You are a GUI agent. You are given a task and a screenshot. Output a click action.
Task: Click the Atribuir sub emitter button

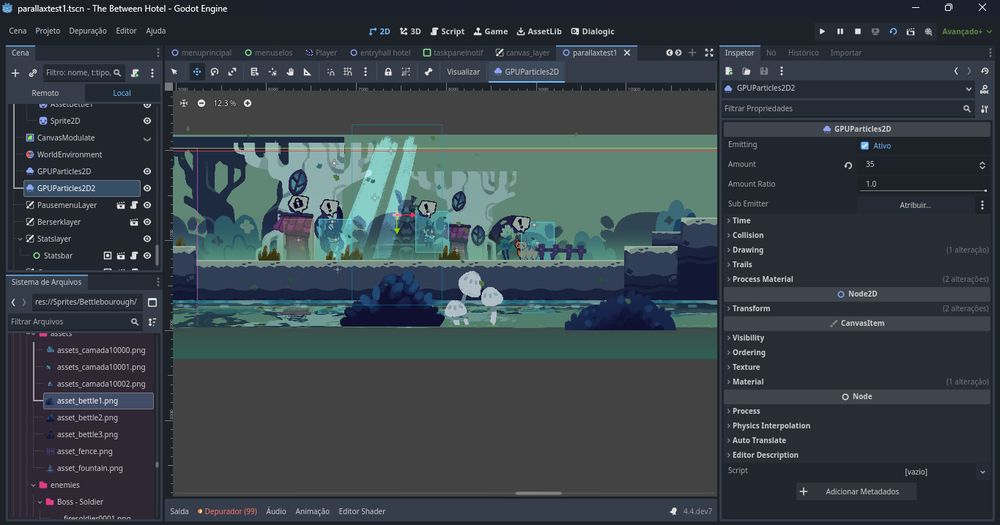pos(915,205)
